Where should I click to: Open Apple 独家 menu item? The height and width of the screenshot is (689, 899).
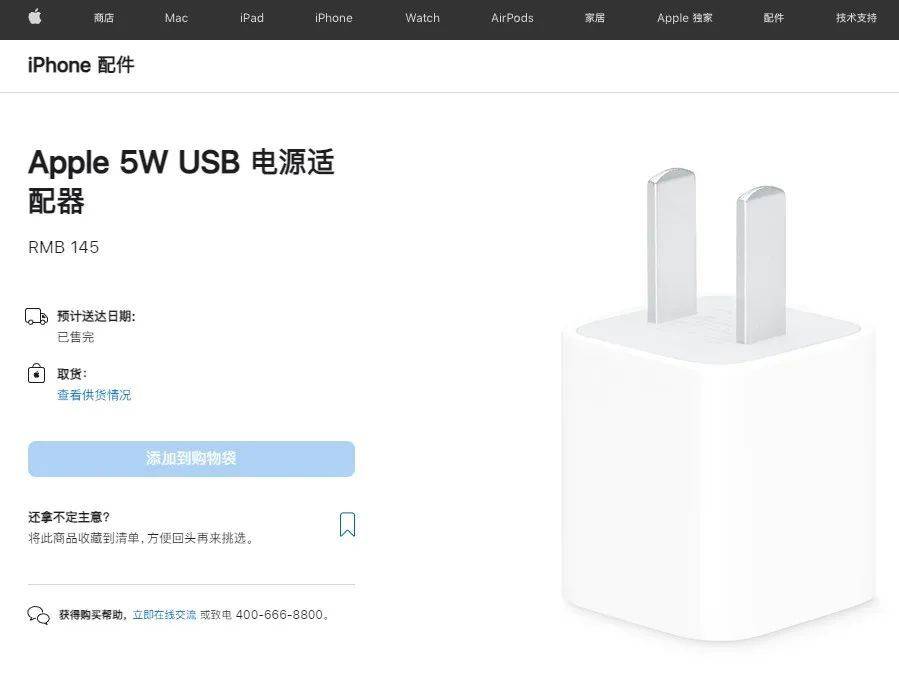coord(685,18)
